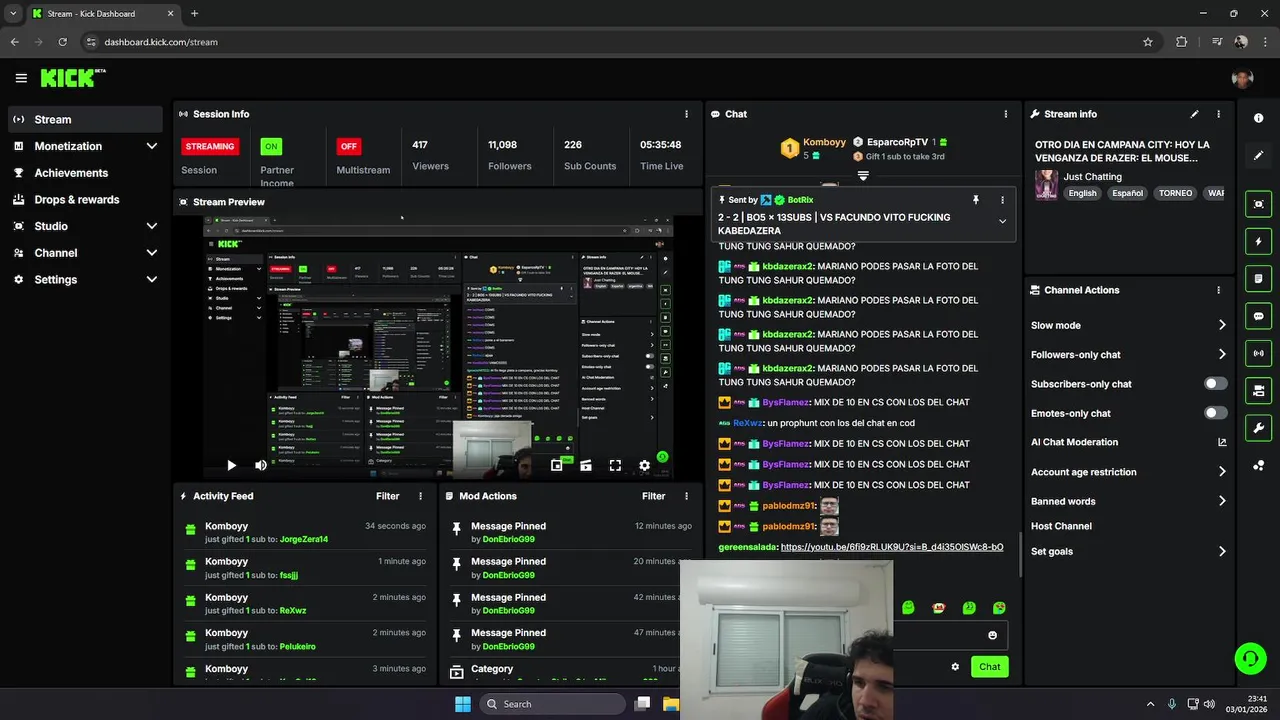The height and width of the screenshot is (720, 1280).
Task: Unpin the pinned BotRix chat message
Action: click(976, 200)
